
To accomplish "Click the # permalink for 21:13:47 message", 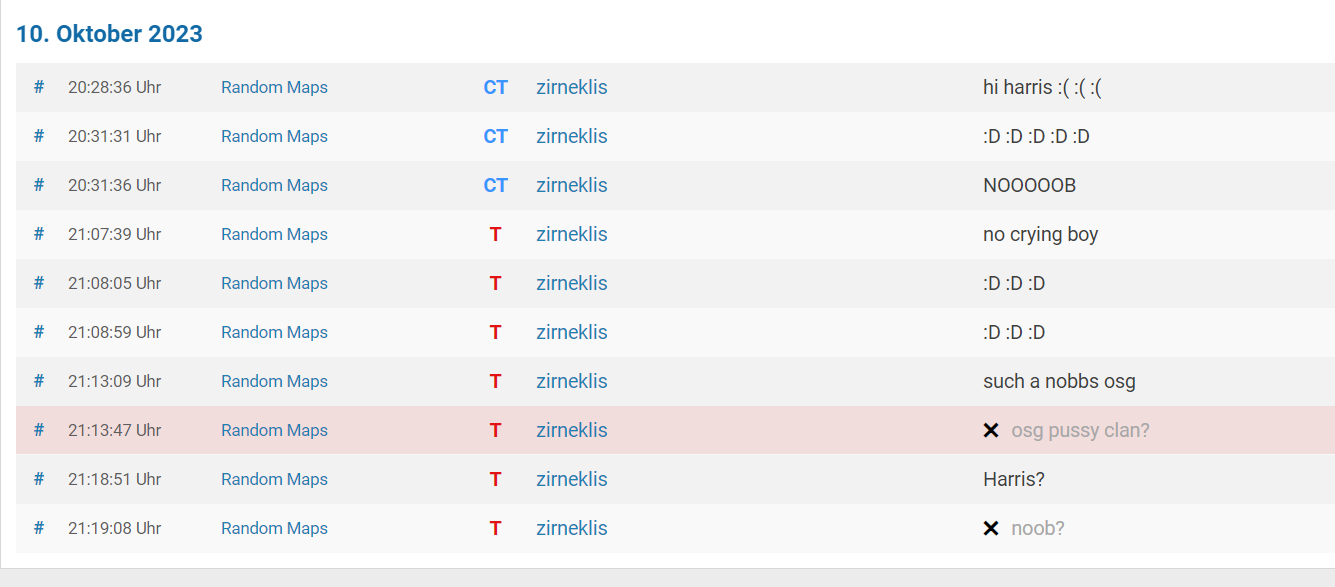I will [39, 430].
